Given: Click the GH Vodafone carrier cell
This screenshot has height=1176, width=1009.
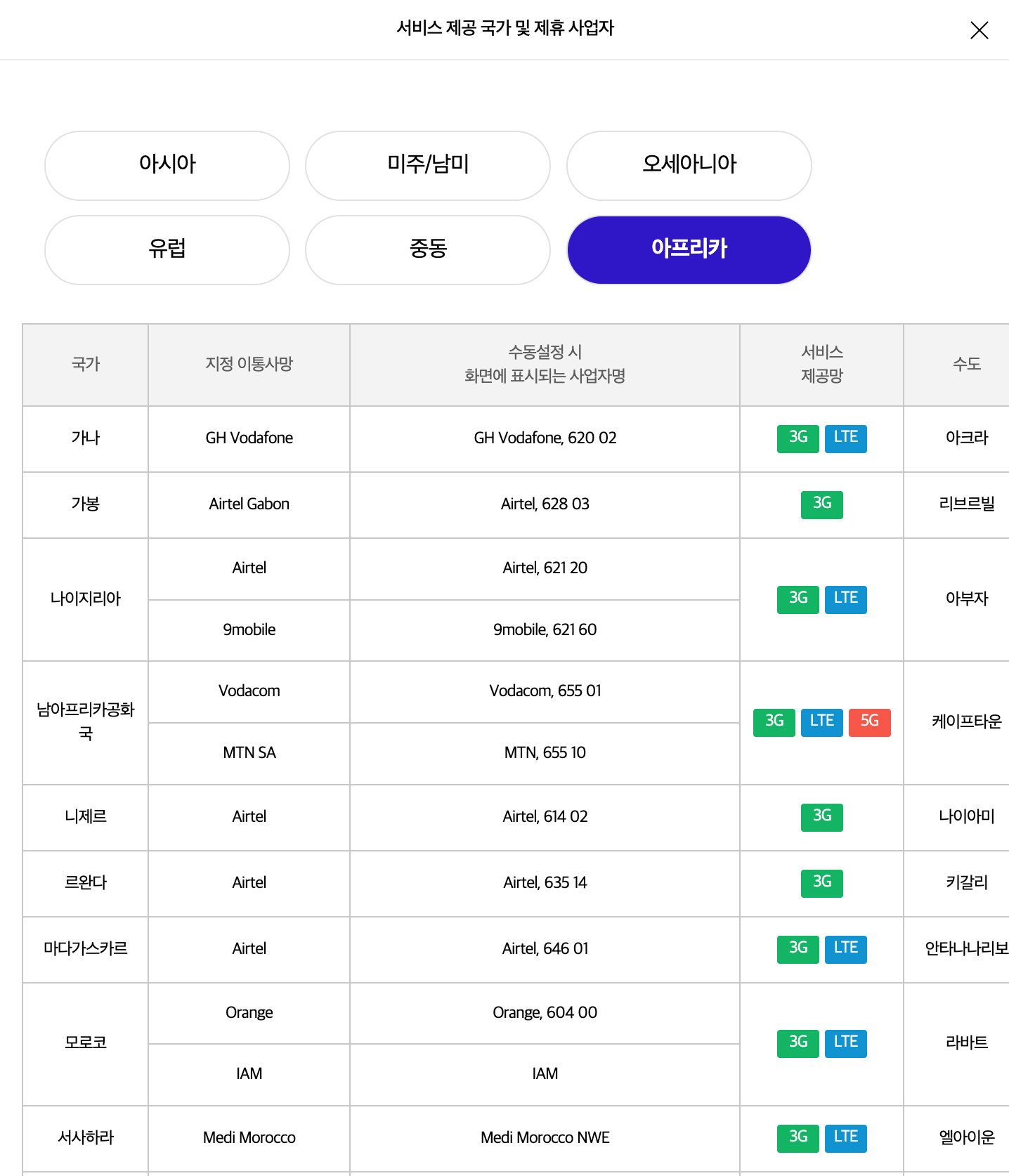Looking at the screenshot, I should pyautogui.click(x=249, y=439).
